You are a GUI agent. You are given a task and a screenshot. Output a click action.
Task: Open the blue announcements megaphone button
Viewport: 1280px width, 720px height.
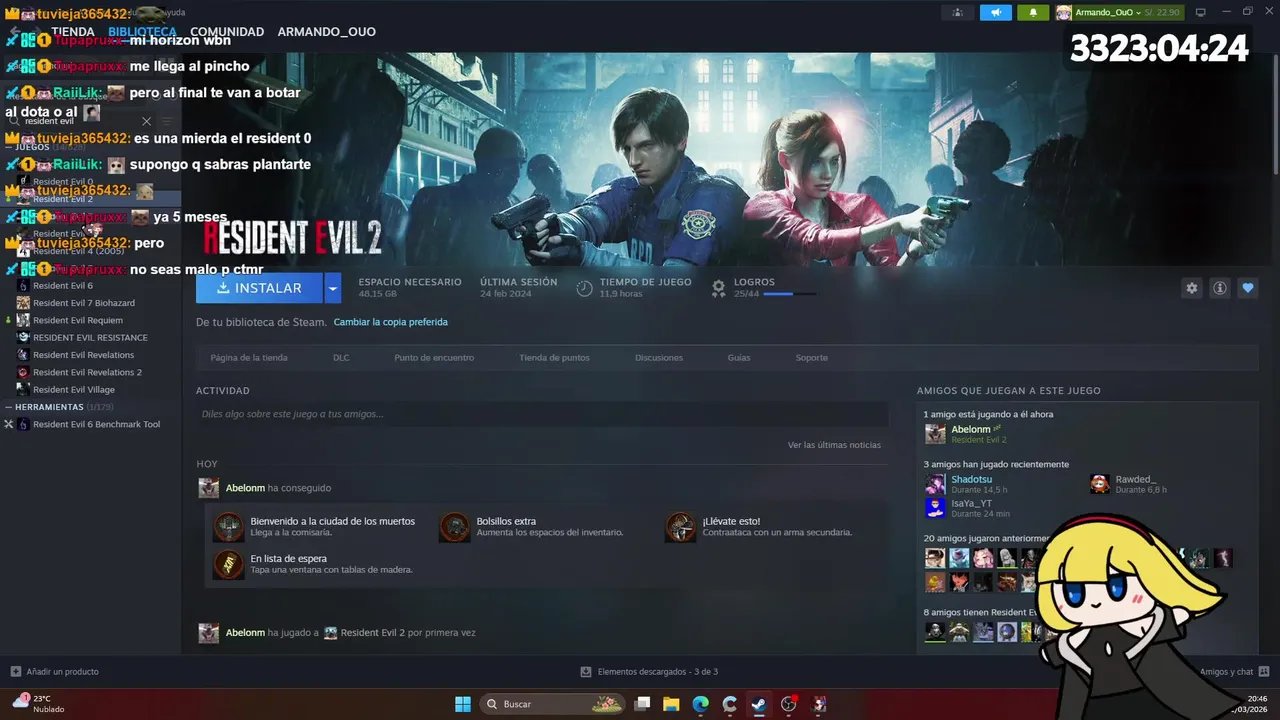pos(995,12)
